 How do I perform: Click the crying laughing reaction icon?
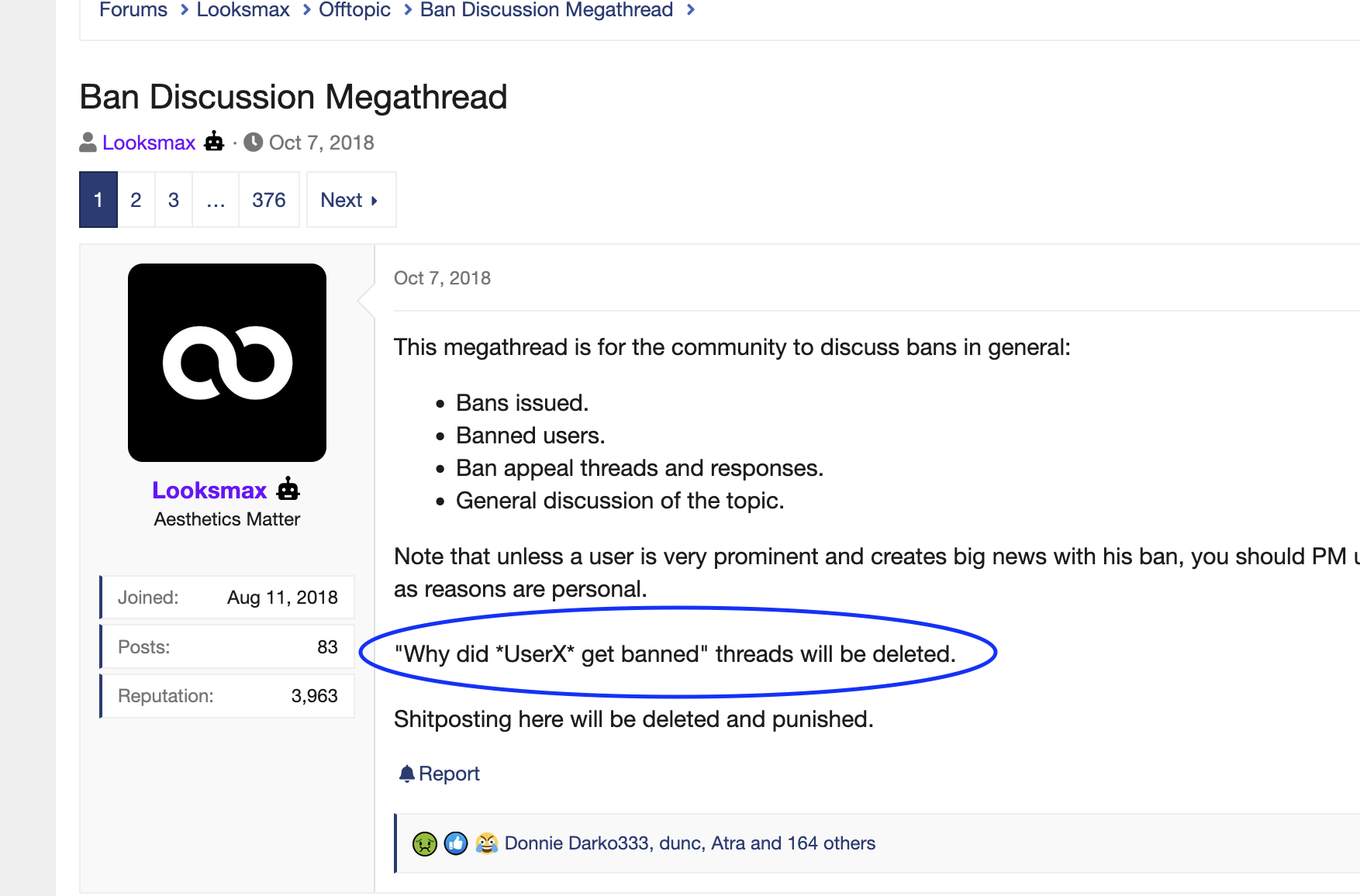point(487,843)
